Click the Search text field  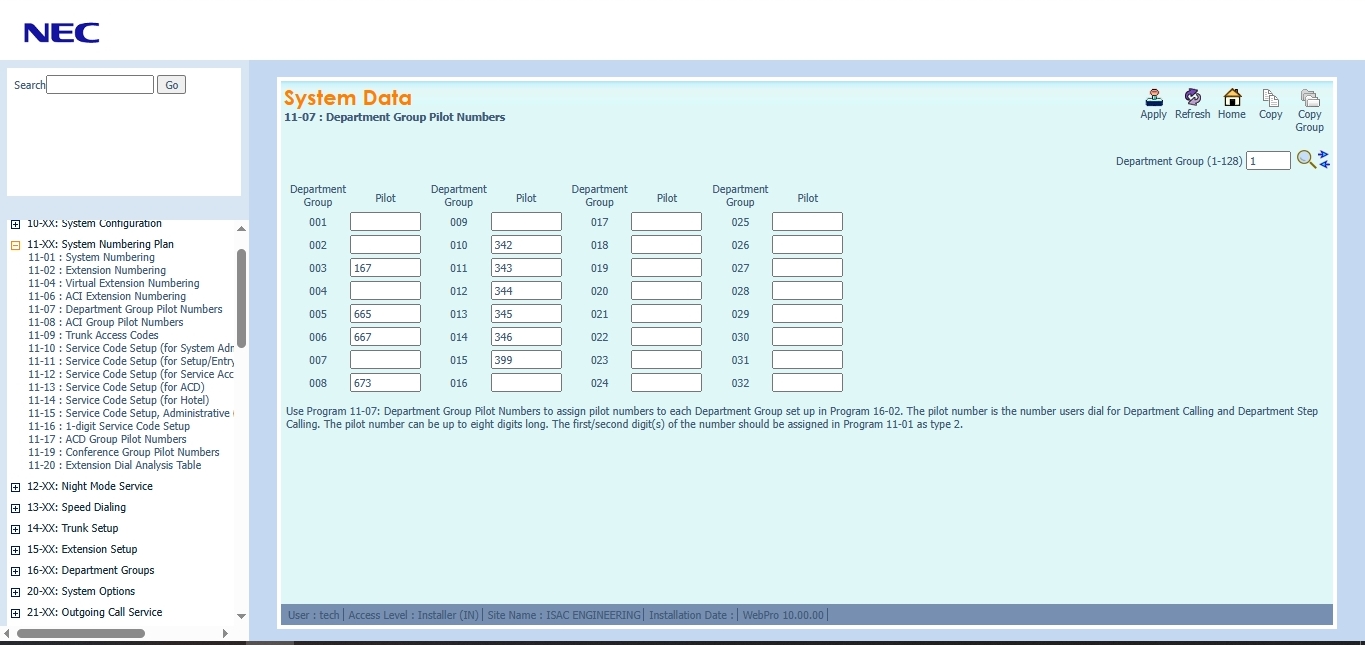point(100,85)
